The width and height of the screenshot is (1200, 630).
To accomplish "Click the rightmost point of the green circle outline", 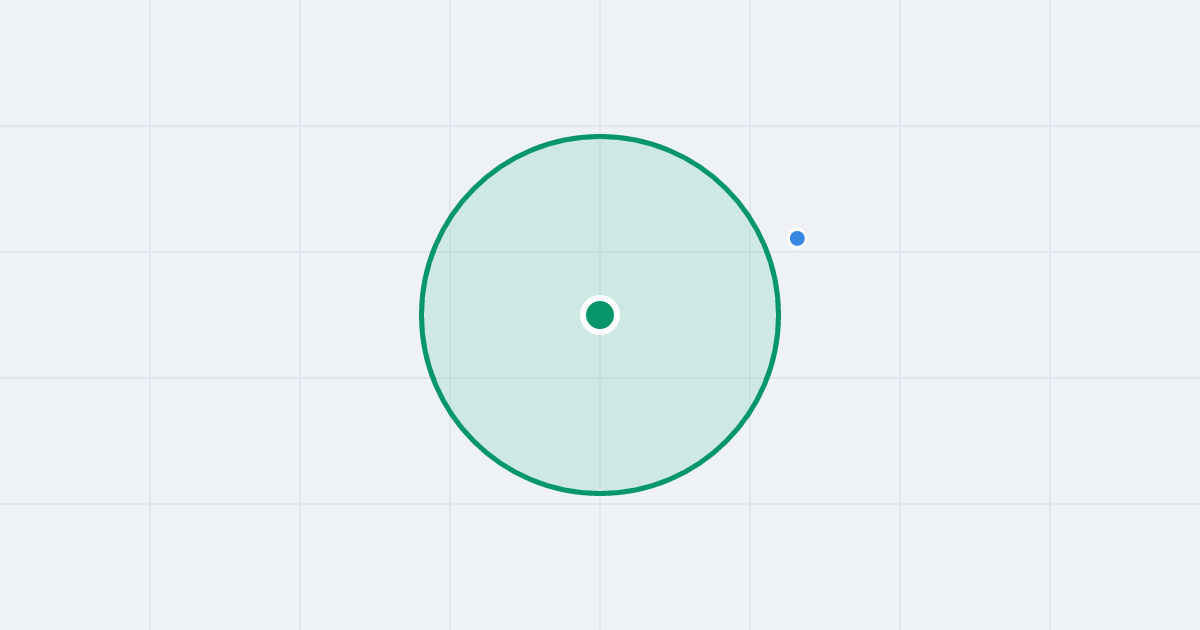I will coord(778,315).
